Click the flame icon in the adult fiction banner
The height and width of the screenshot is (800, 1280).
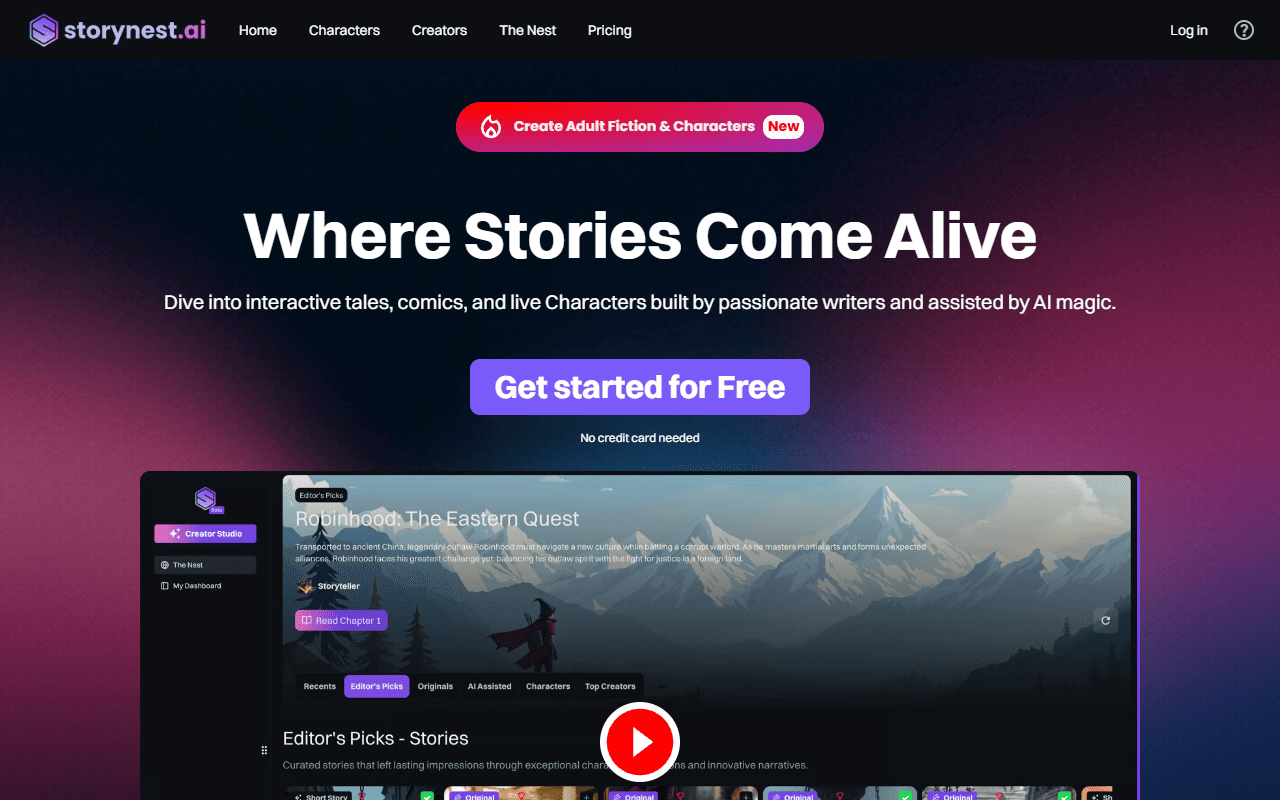[x=491, y=127]
